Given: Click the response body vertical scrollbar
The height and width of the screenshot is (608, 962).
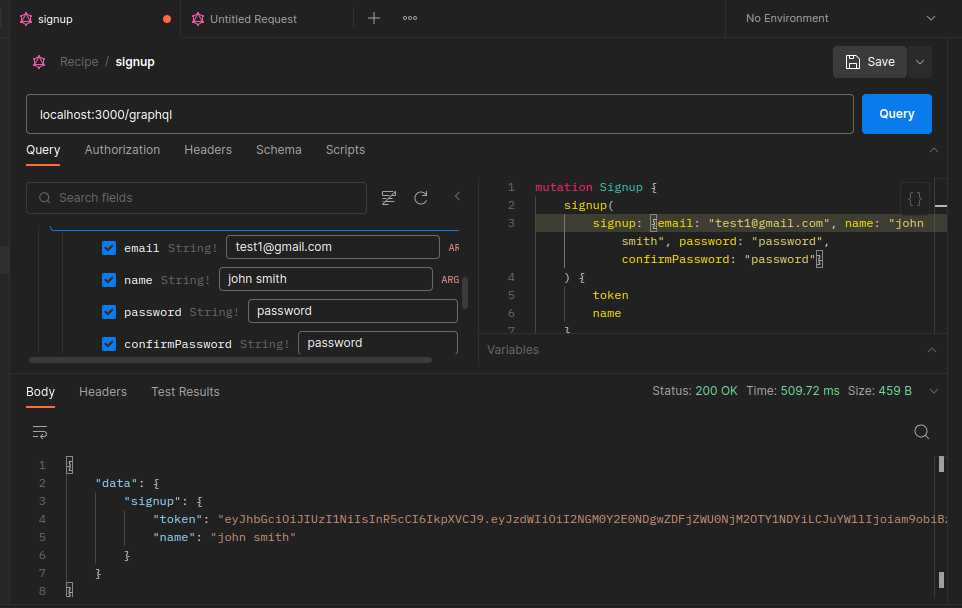Looking at the screenshot, I should click(941, 464).
